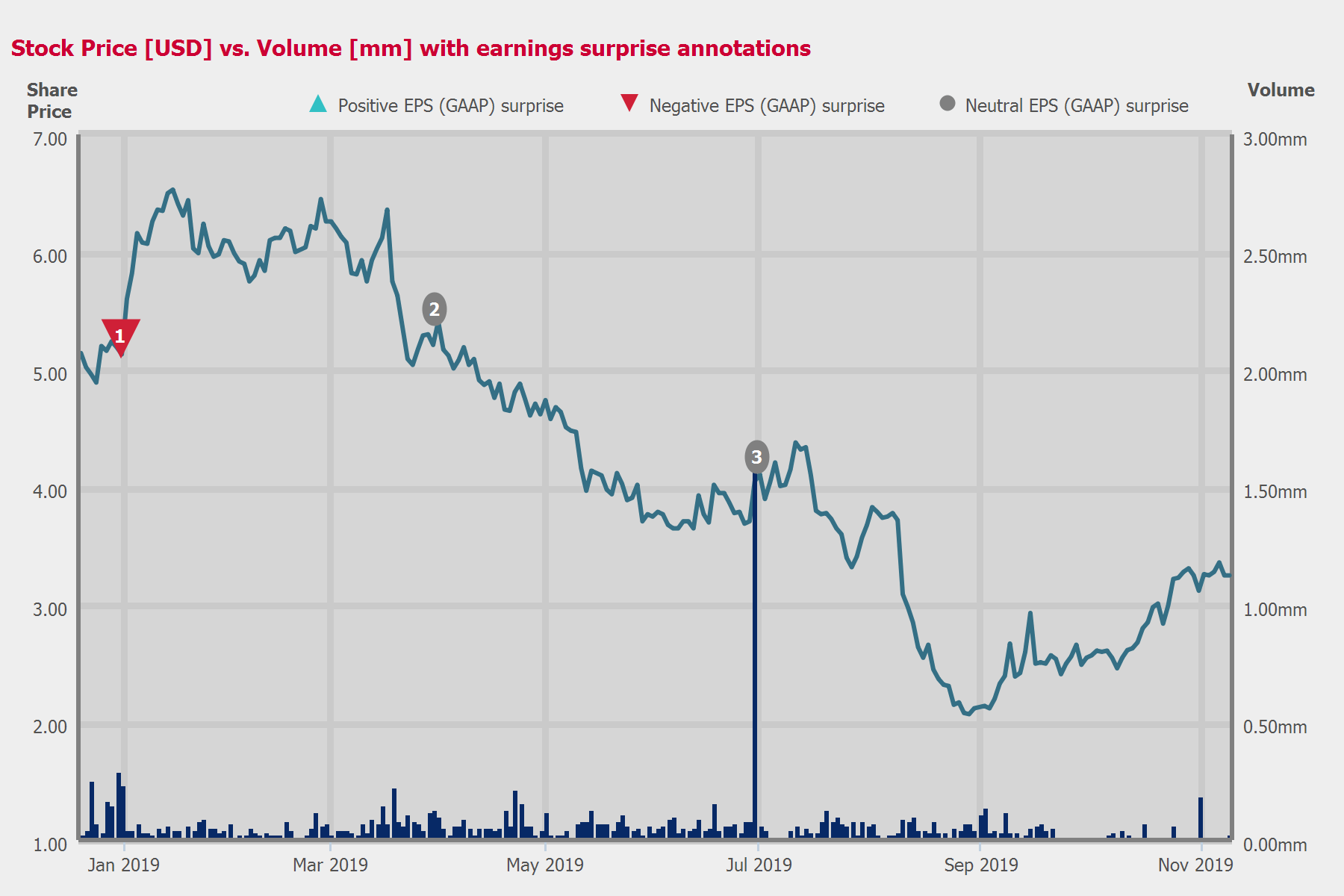Click the 1.50mm volume tick
This screenshot has height=896, width=1344.
tap(1275, 492)
